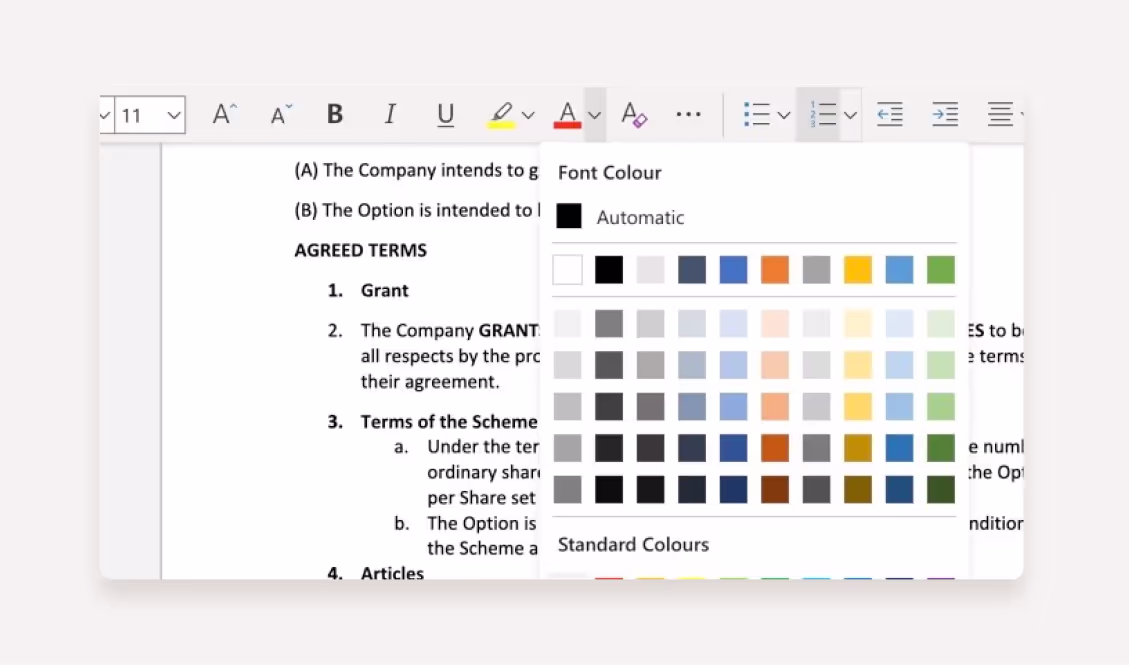Click paragraph '(A) The Company intends to'
1129x665 pixels.
416,171
